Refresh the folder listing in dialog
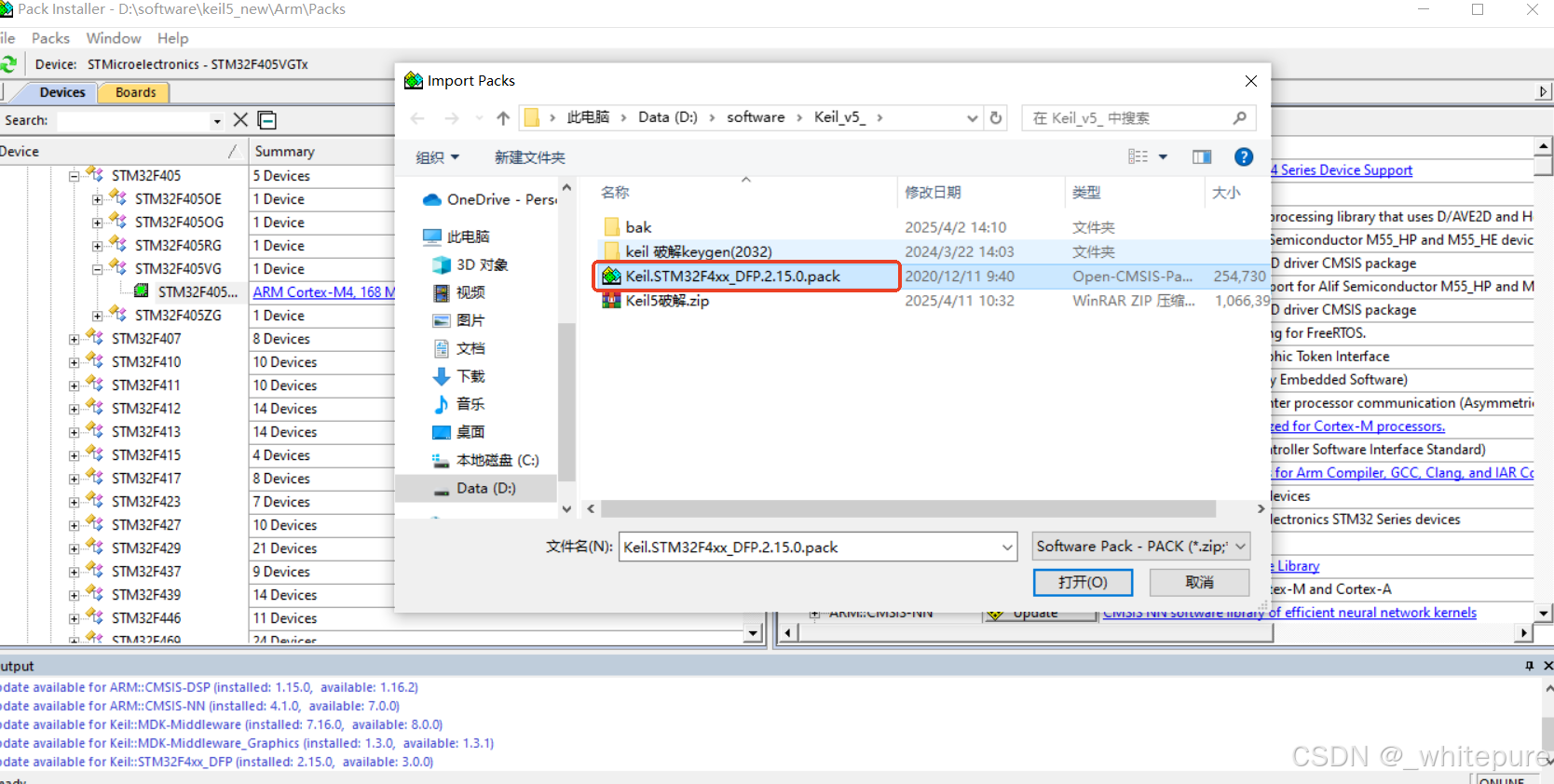The height and width of the screenshot is (784, 1554). [x=996, y=118]
